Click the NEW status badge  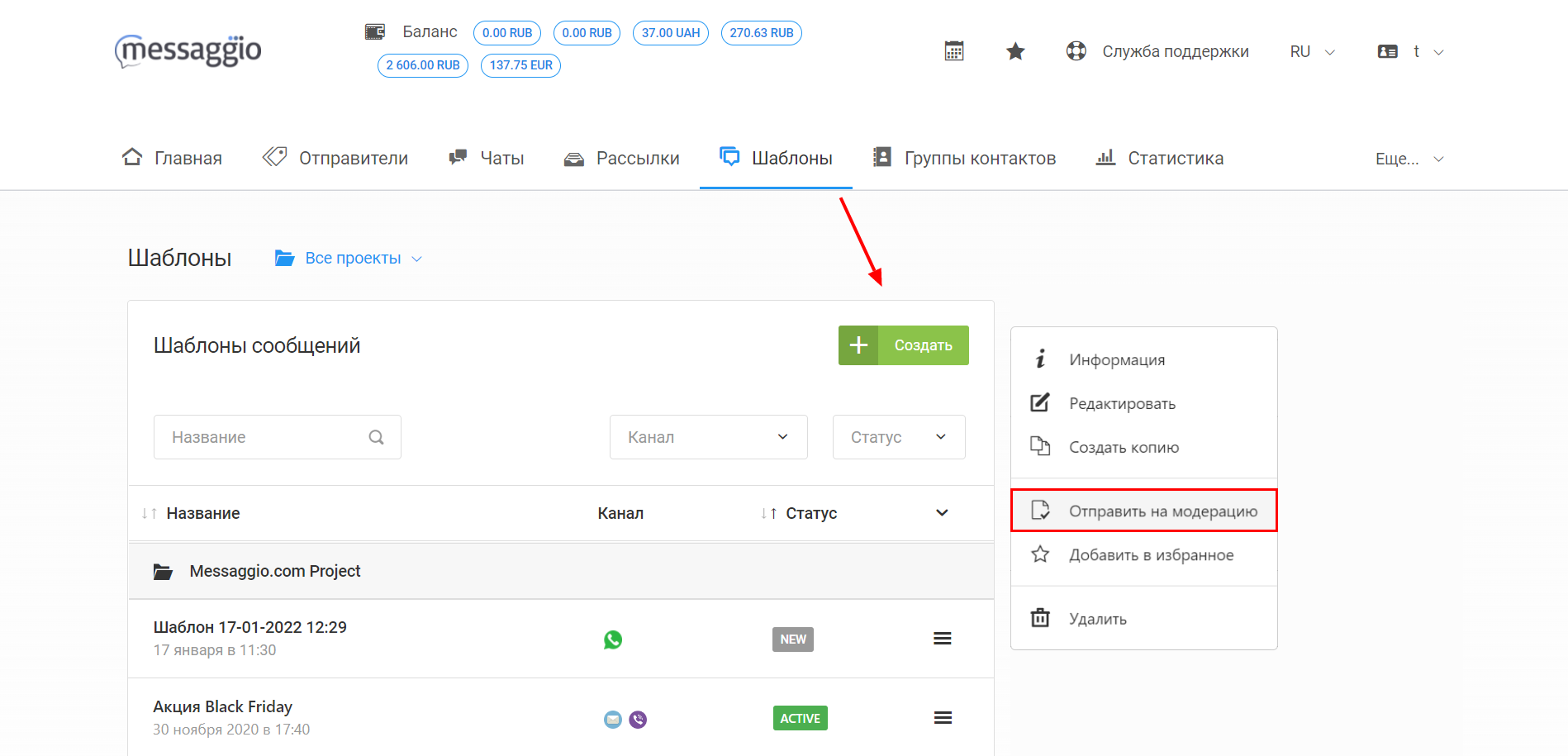point(793,640)
